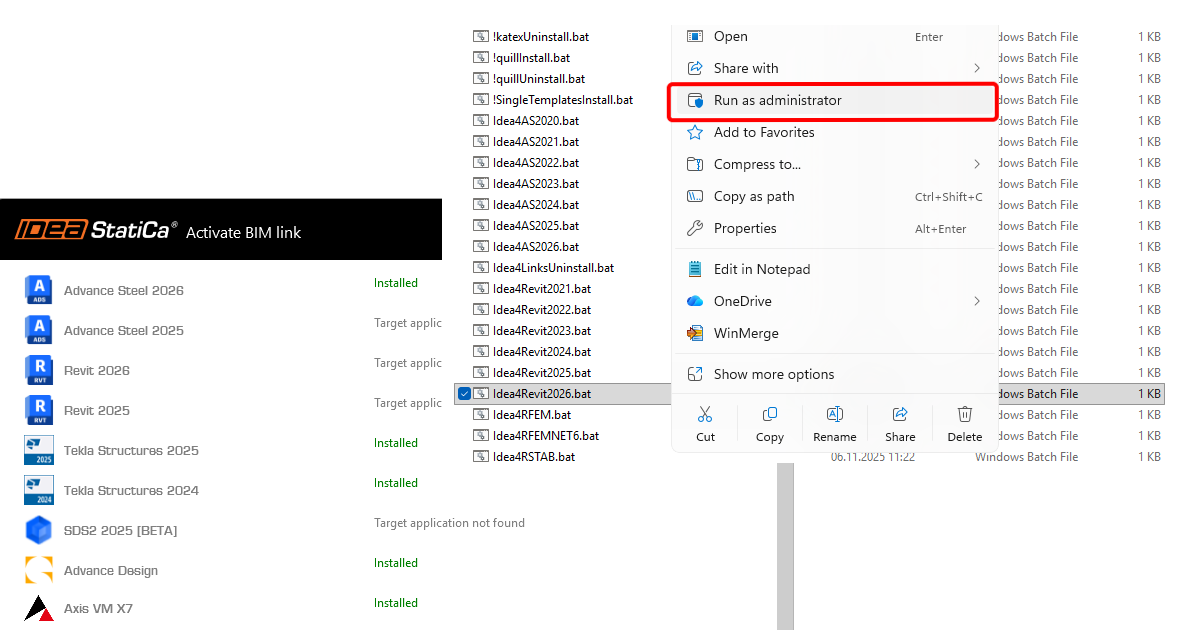Select file Idea4RFEM.bat
Viewport: 1200px width, 630px height.
pyautogui.click(x=532, y=415)
